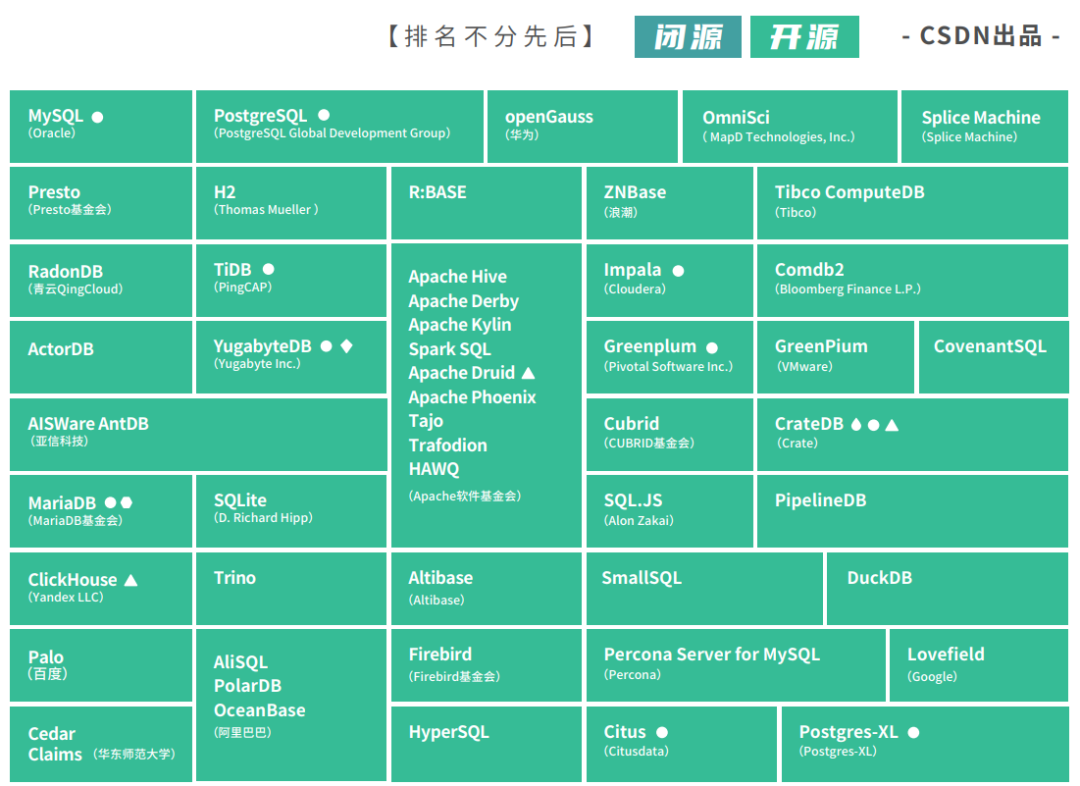Select the ActorDB tile
The width and height of the screenshot is (1080, 786).
101,358
